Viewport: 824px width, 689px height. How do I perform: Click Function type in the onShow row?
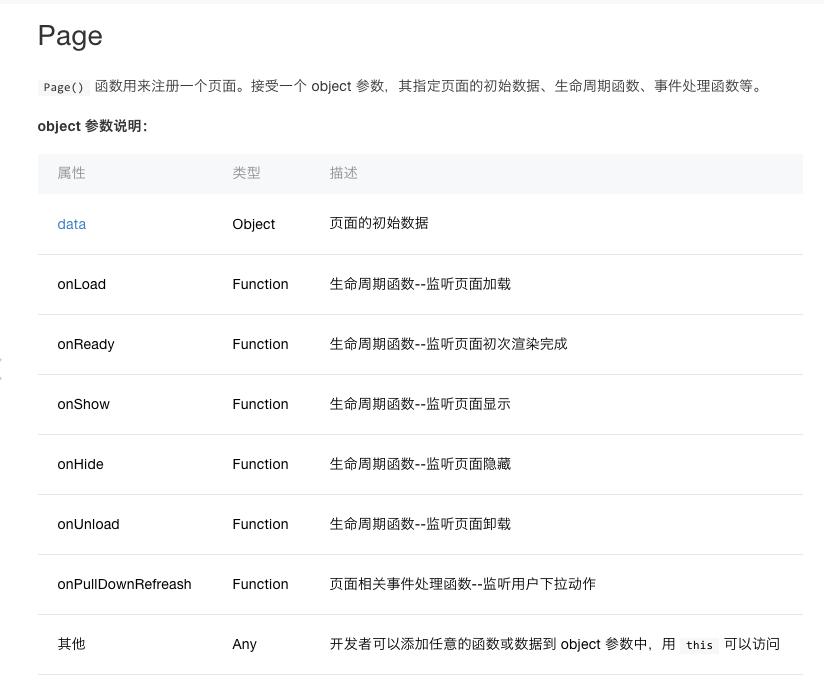coord(260,404)
